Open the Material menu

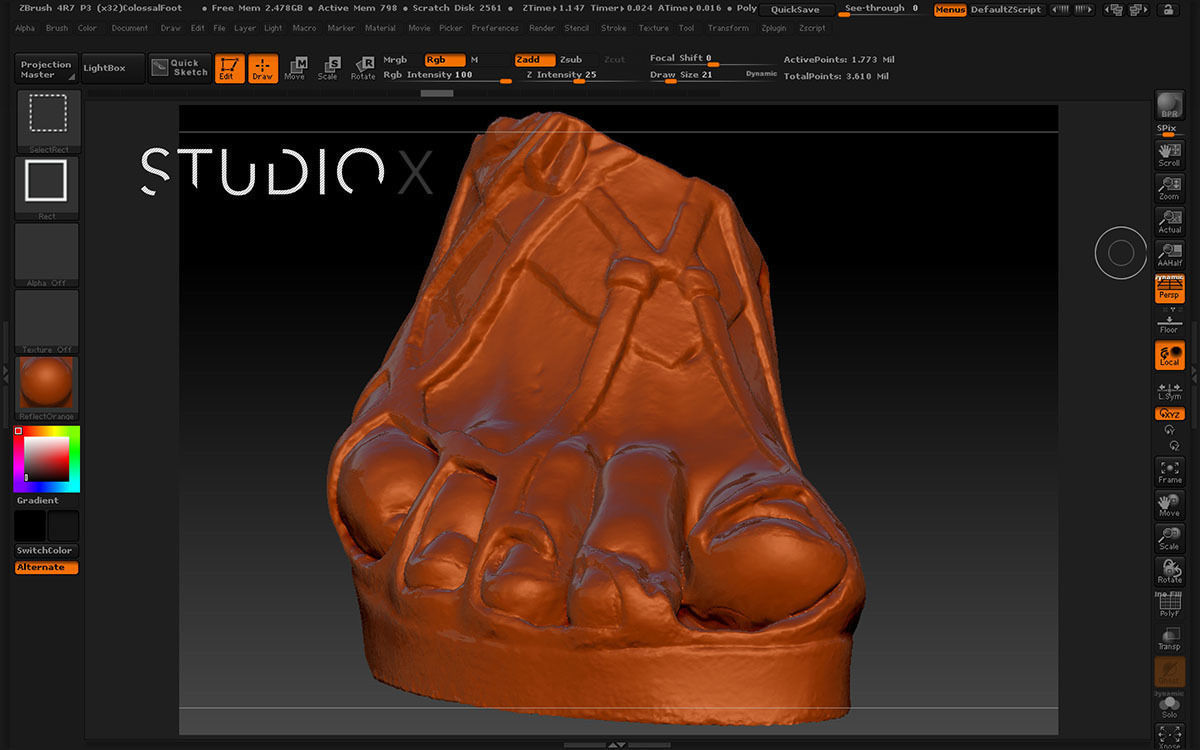380,28
